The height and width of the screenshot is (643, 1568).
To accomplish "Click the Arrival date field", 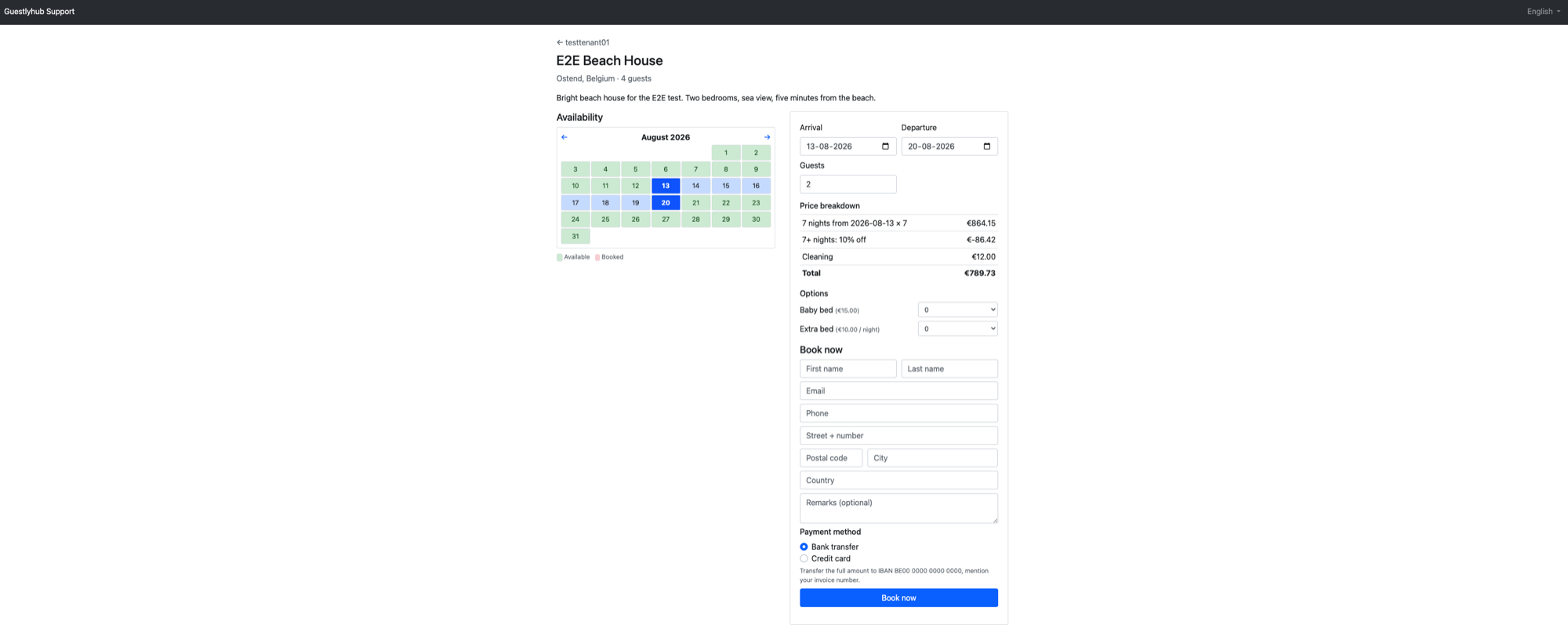I will coord(848,147).
